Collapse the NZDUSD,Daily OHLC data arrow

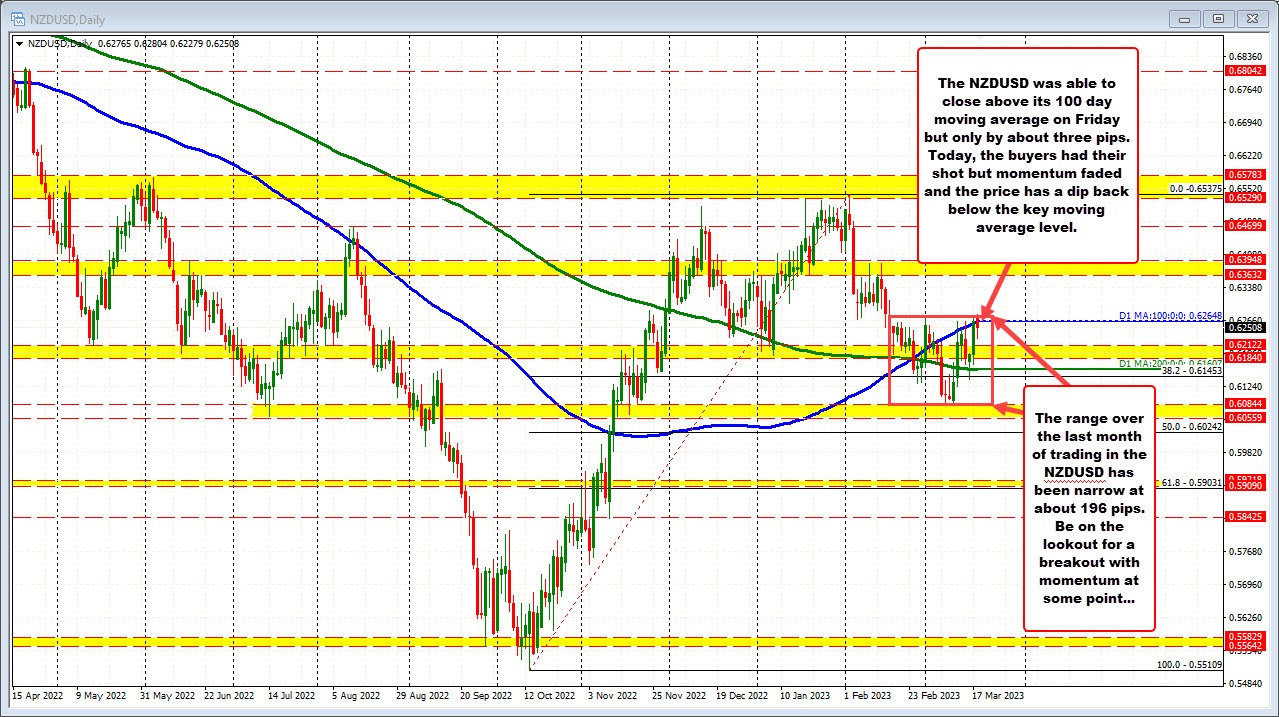(19, 43)
